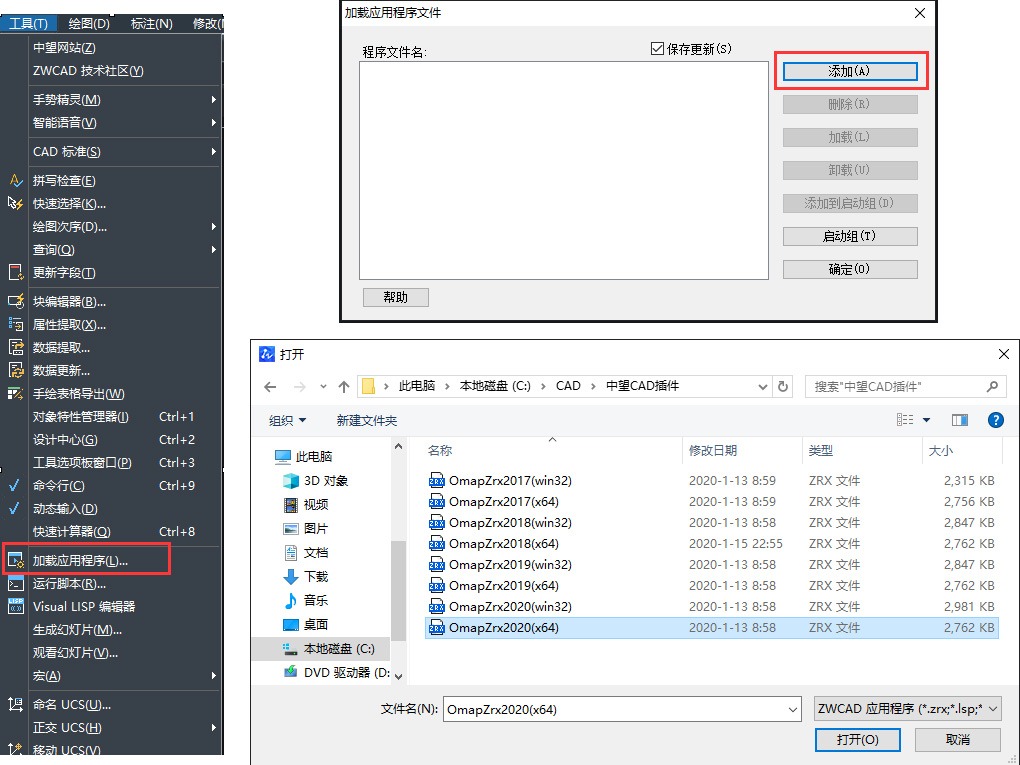Toggle 命令行(C) checked menu item
Image resolution: width=1020 pixels, height=765 pixels.
coord(59,486)
